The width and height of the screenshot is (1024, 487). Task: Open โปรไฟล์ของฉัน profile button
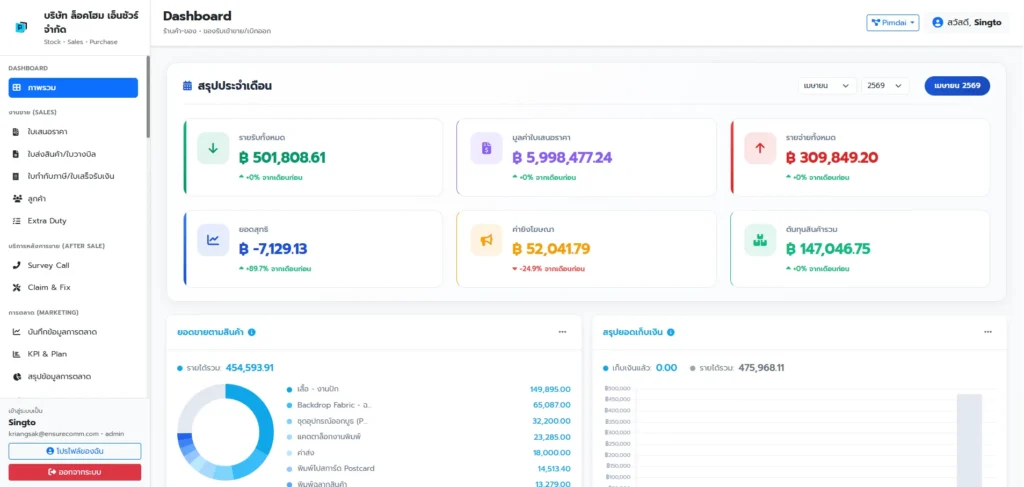75,451
